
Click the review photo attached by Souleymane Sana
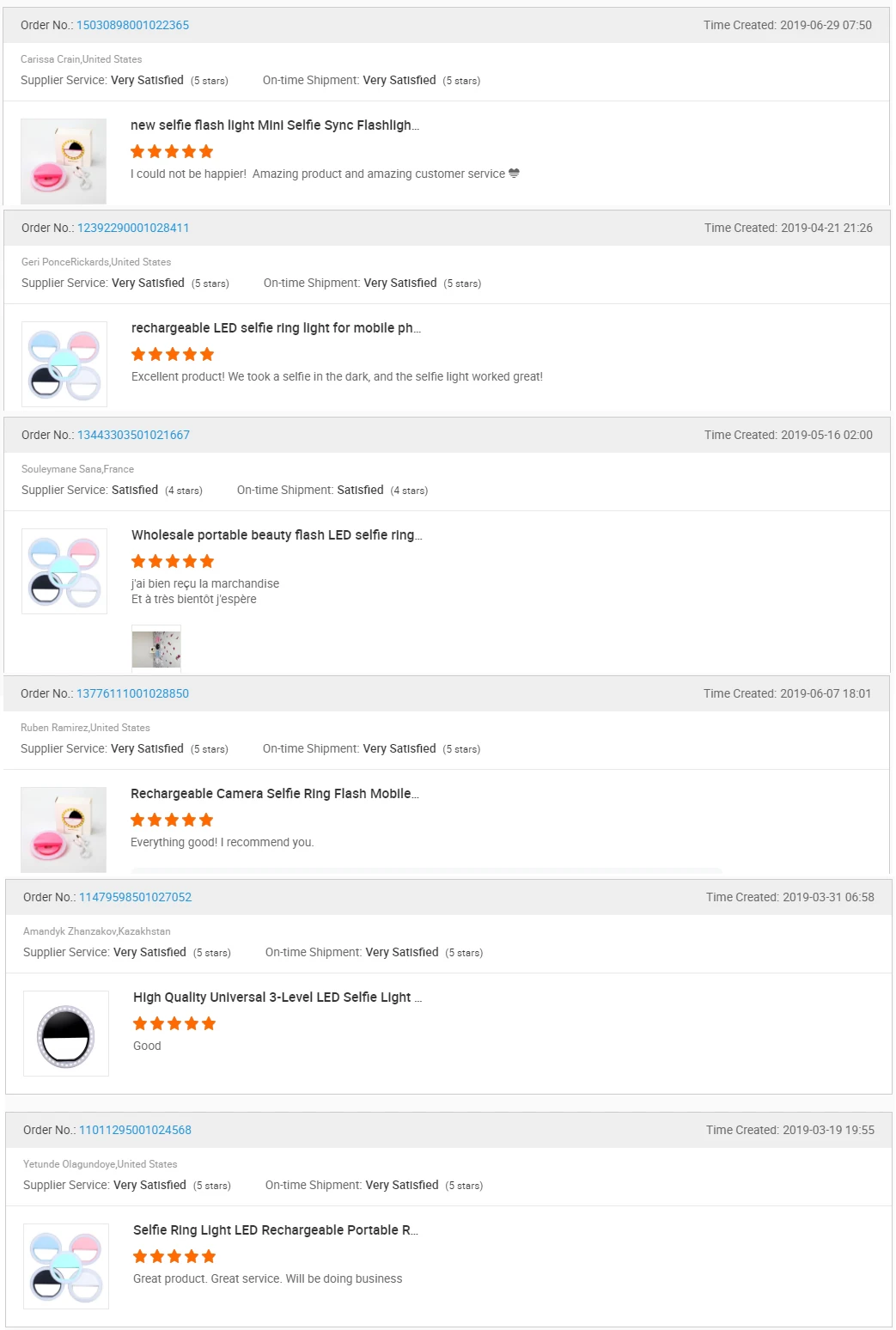click(x=156, y=648)
